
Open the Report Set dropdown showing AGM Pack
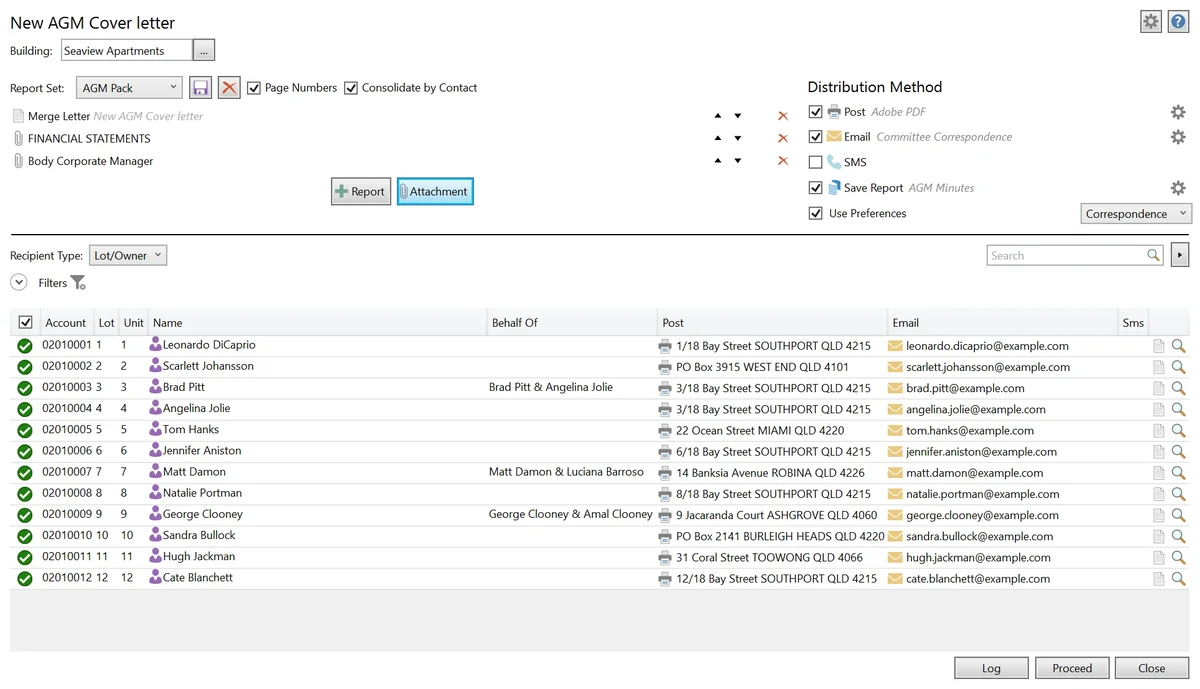[129, 88]
